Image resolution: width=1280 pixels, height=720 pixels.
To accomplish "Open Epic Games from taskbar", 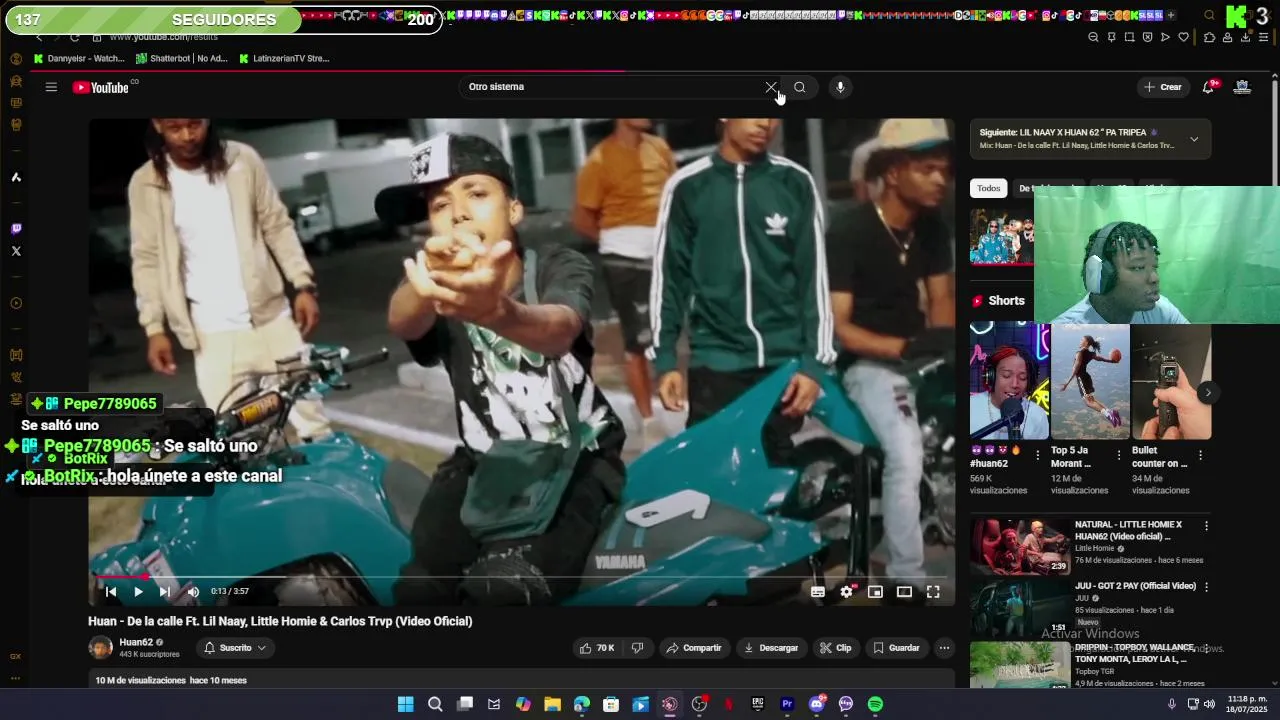I will coord(757,704).
